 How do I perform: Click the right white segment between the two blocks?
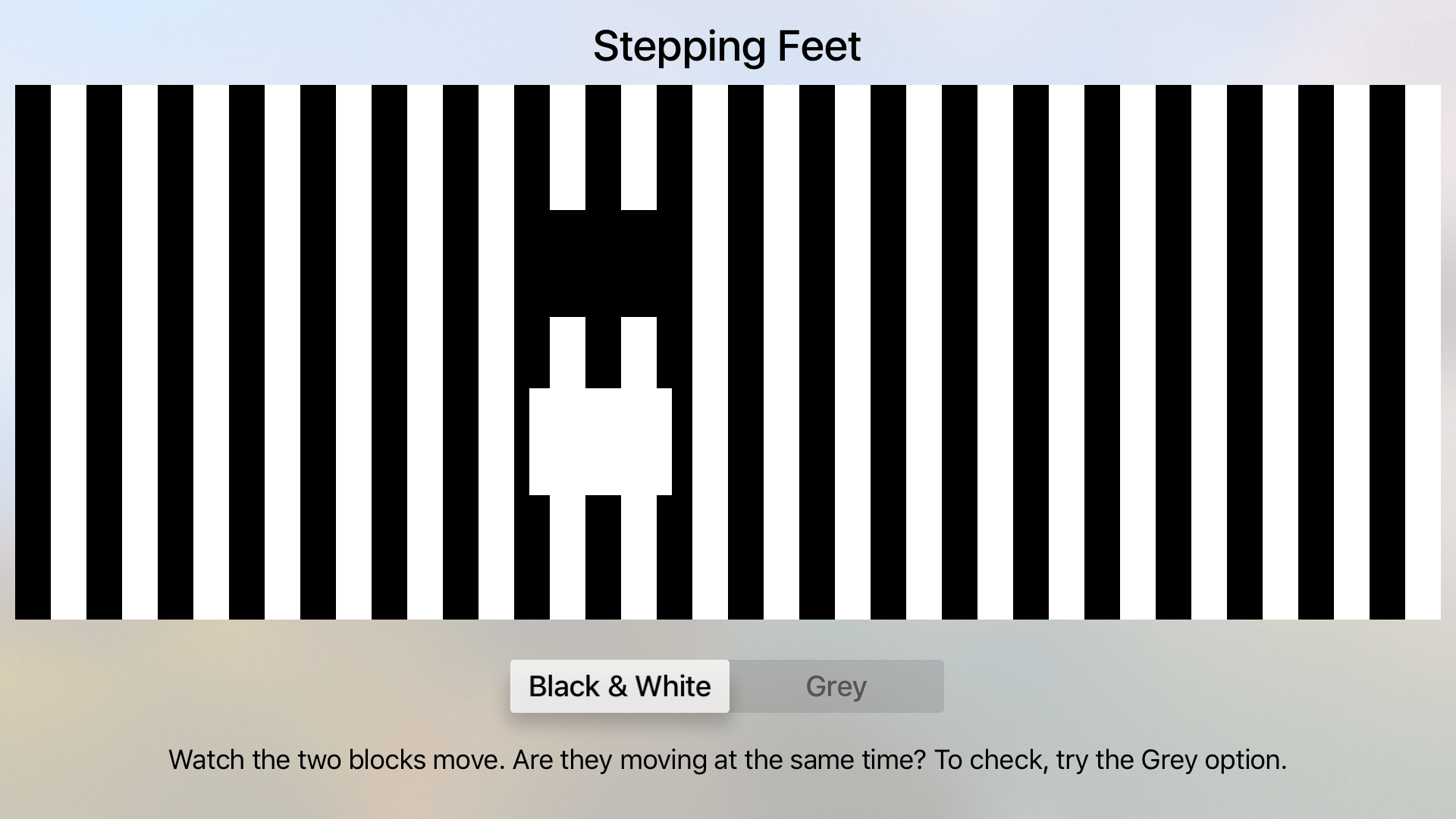[639, 353]
